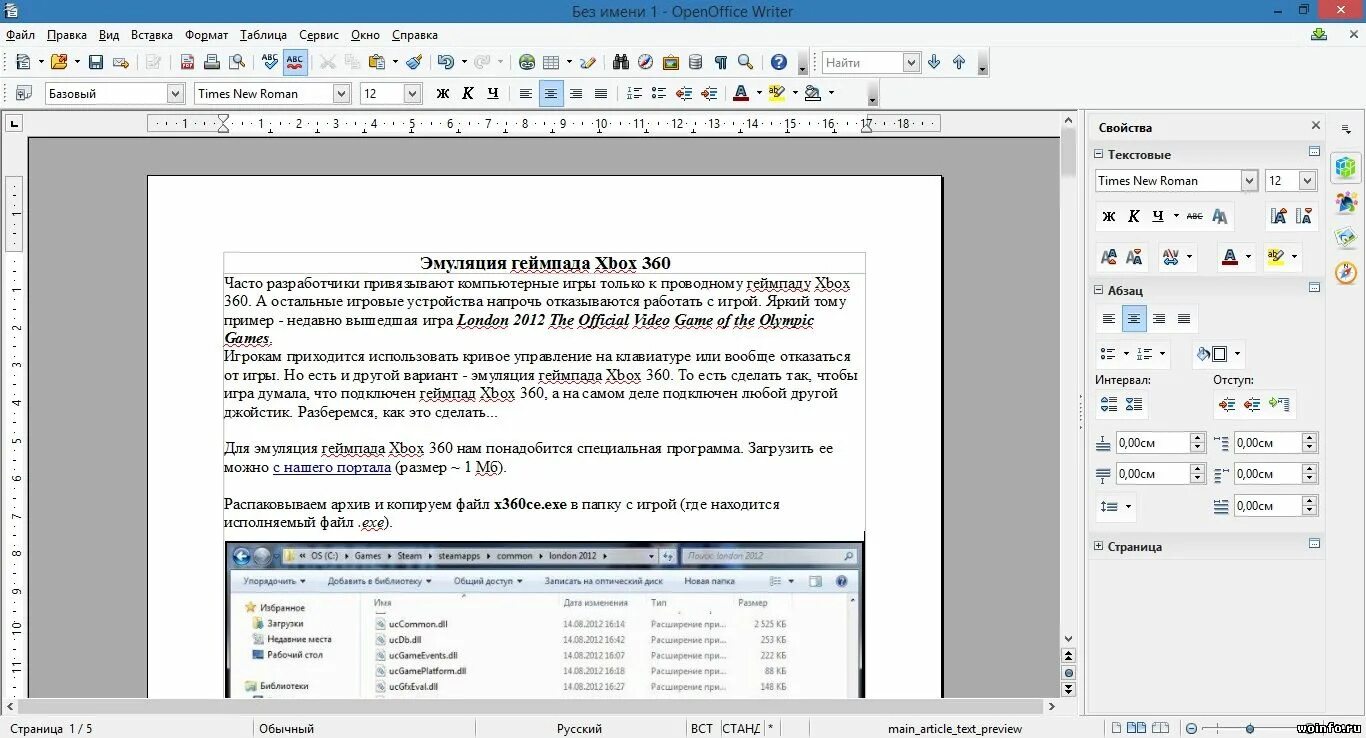
Task: Open sidebar Navigator deck icon
Action: click(1346, 272)
